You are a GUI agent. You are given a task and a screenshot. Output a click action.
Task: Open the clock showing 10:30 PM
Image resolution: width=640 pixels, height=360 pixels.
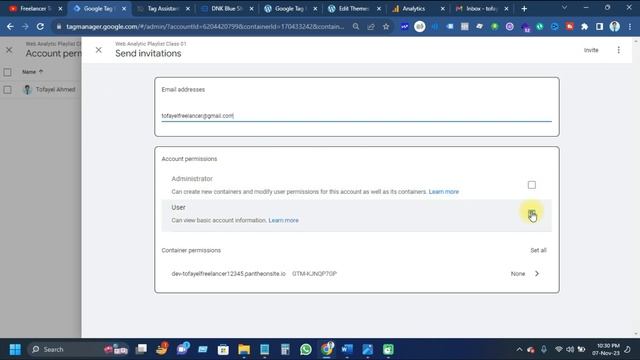click(607, 349)
